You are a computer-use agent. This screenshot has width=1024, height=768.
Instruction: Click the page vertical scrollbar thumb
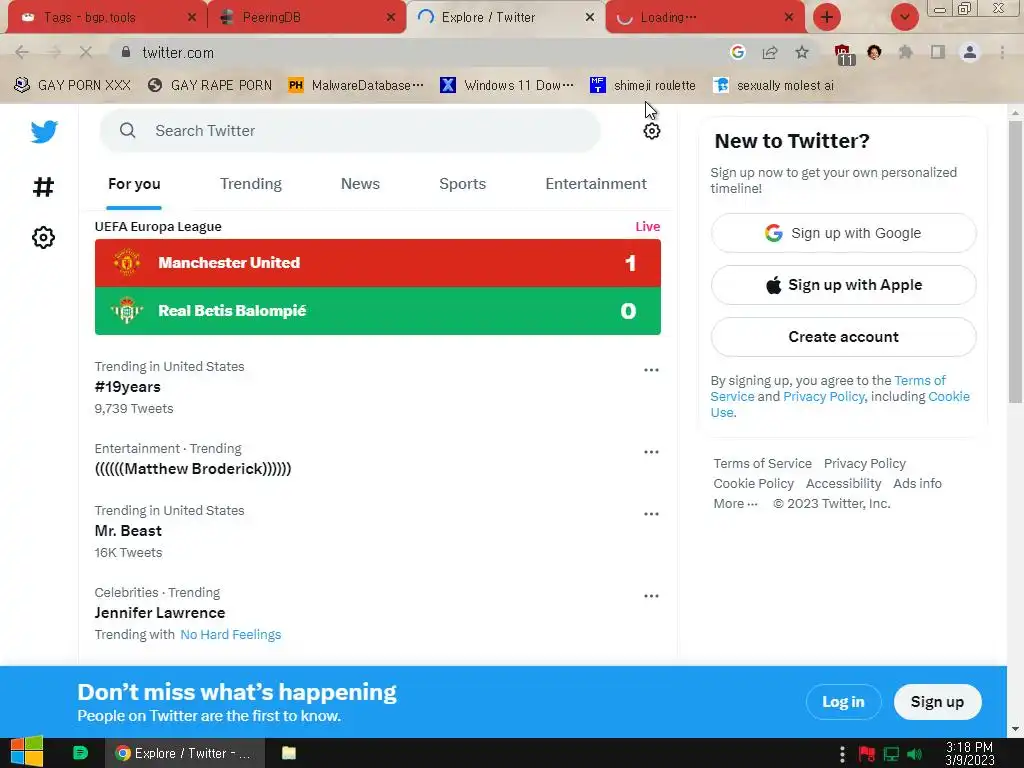pyautogui.click(x=1015, y=261)
